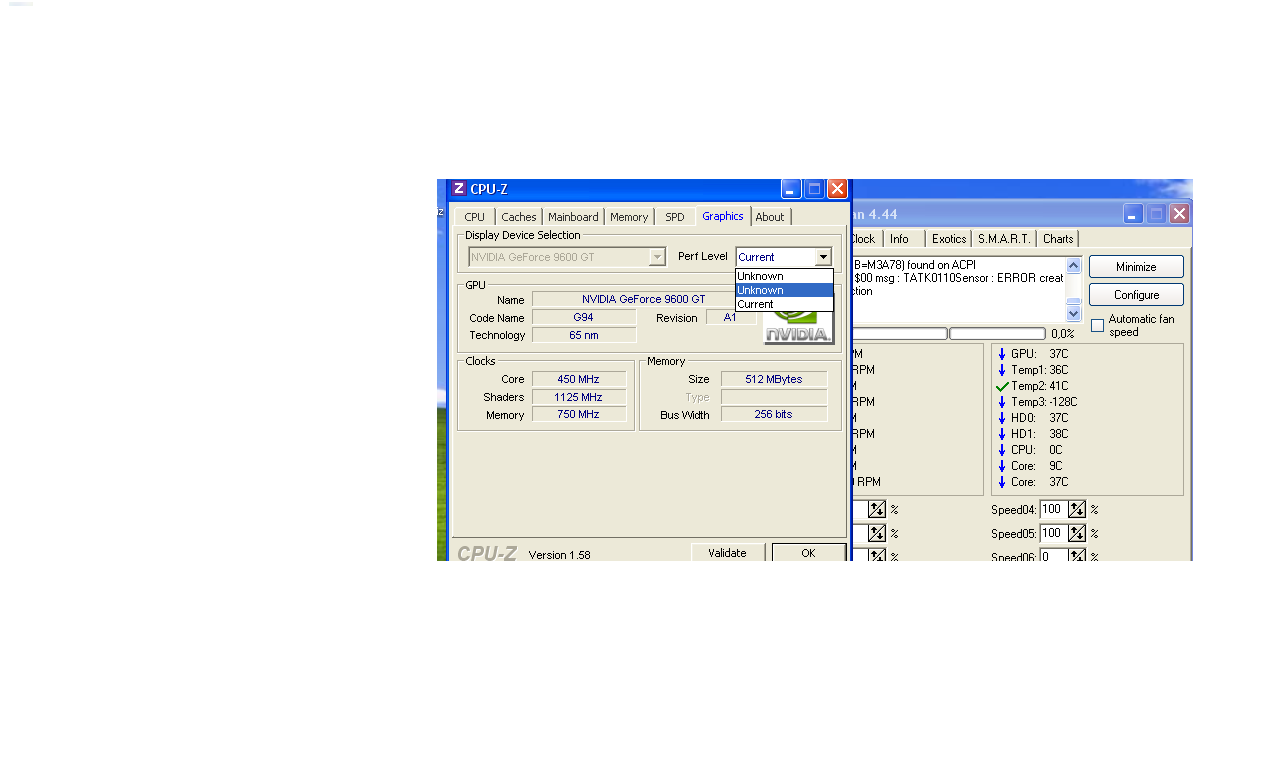The height and width of the screenshot is (768, 1280).
Task: Open the About tab in CPU-Z
Action: click(x=770, y=217)
